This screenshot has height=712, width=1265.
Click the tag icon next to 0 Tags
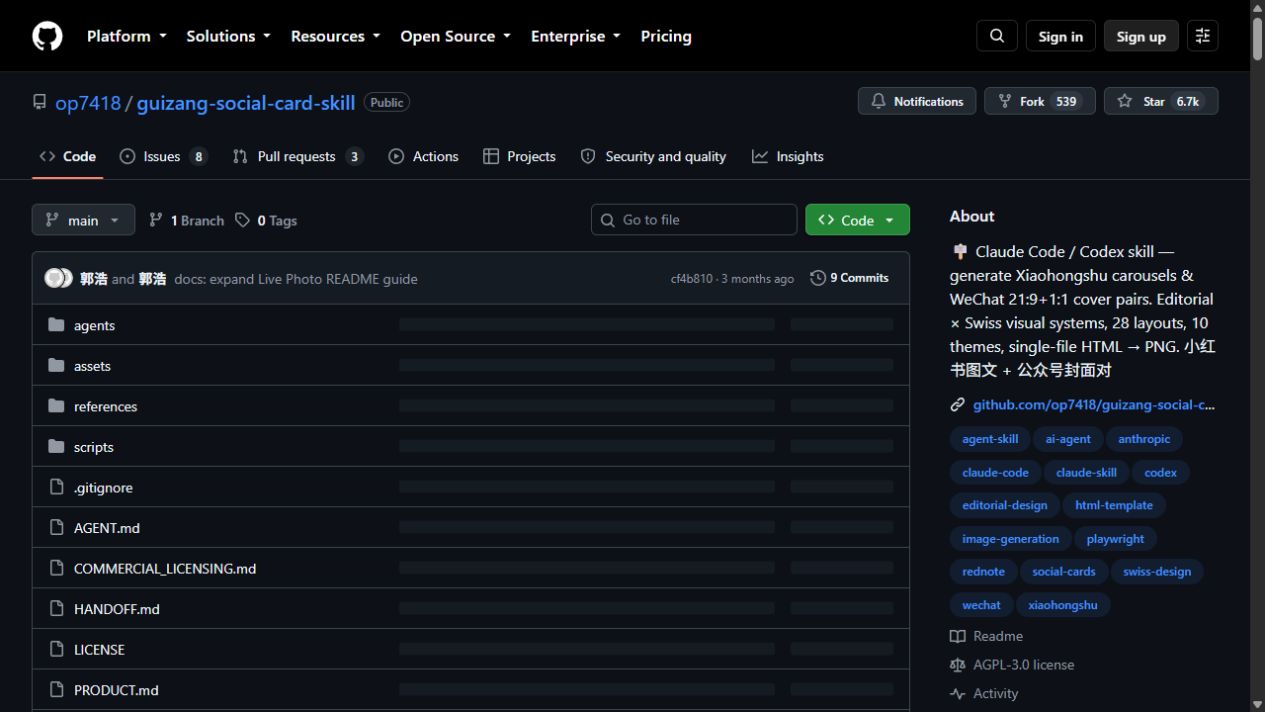(243, 220)
